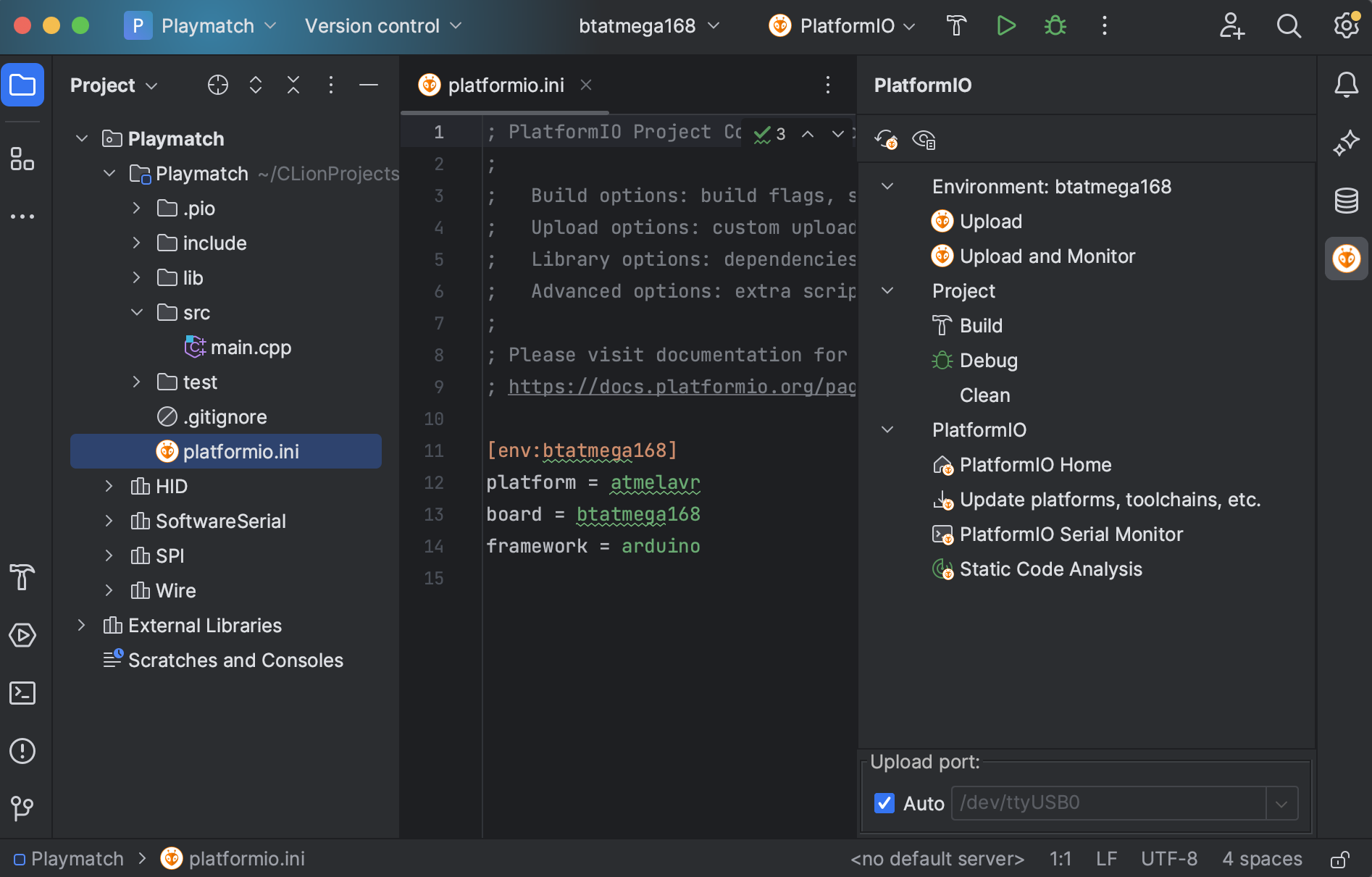Viewport: 1372px width, 877px height.
Task: Open btatmega168 environment dropdown
Action: 649,26
